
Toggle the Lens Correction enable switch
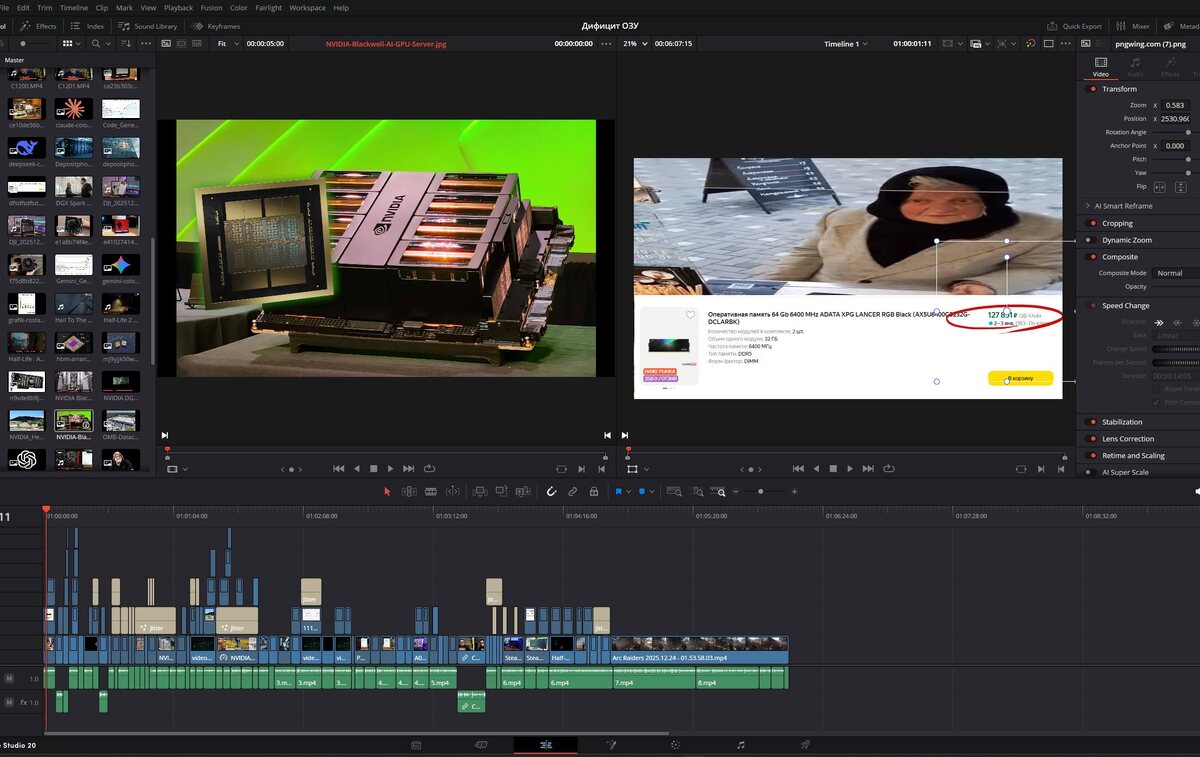point(1091,439)
